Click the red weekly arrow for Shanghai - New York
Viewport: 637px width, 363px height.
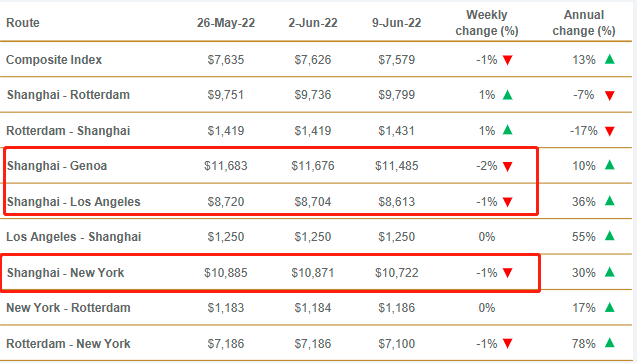[x=507, y=273]
